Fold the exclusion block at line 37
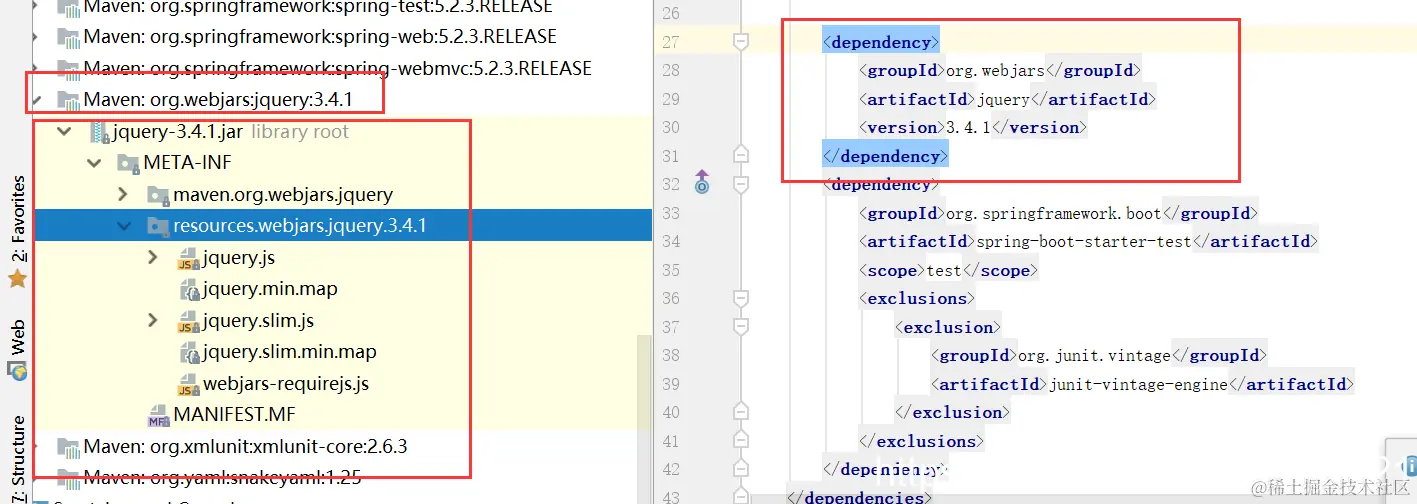This screenshot has height=504, width=1417. pyautogui.click(x=740, y=327)
